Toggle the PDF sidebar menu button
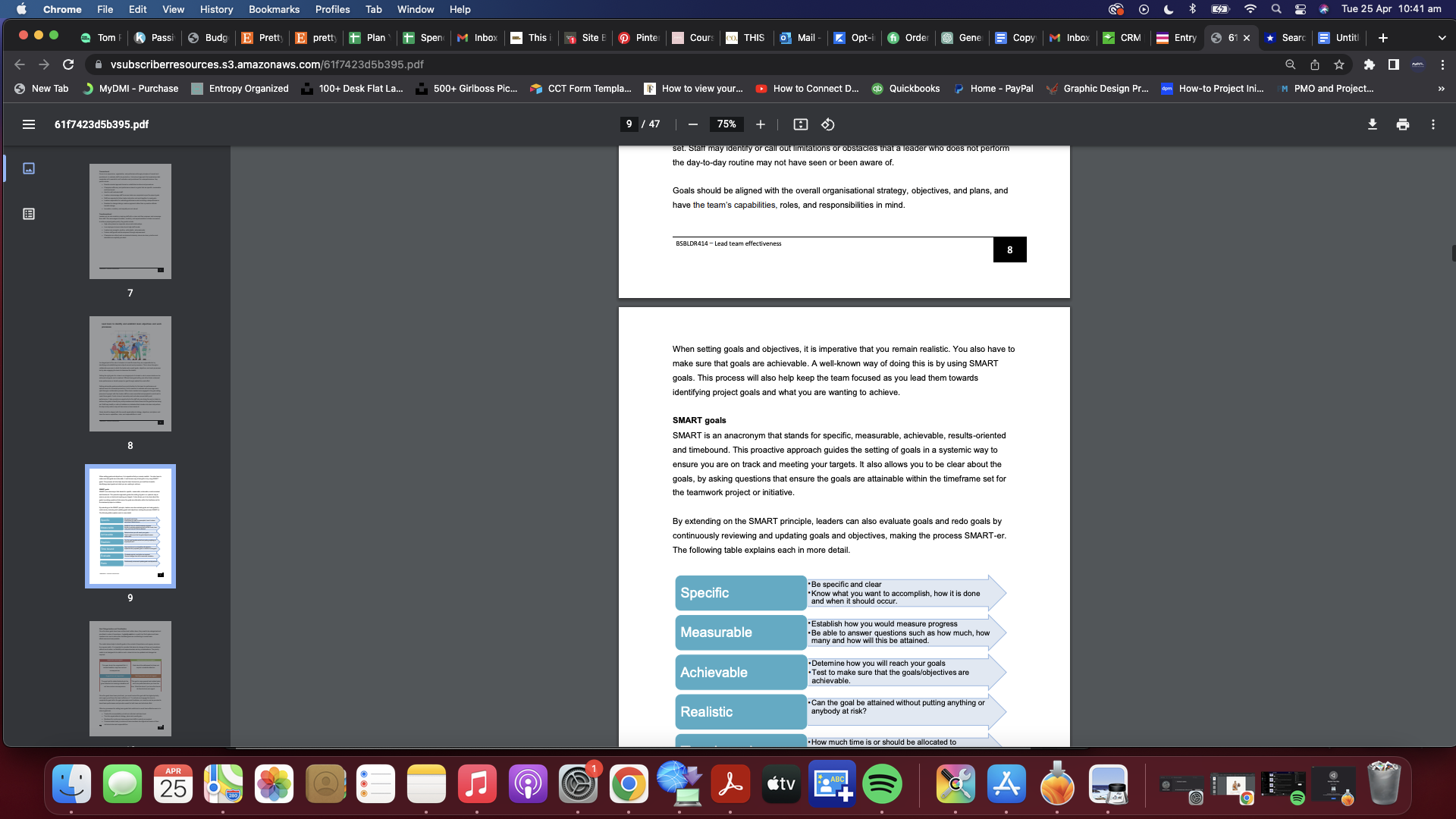The width and height of the screenshot is (1456, 819). 29,124
